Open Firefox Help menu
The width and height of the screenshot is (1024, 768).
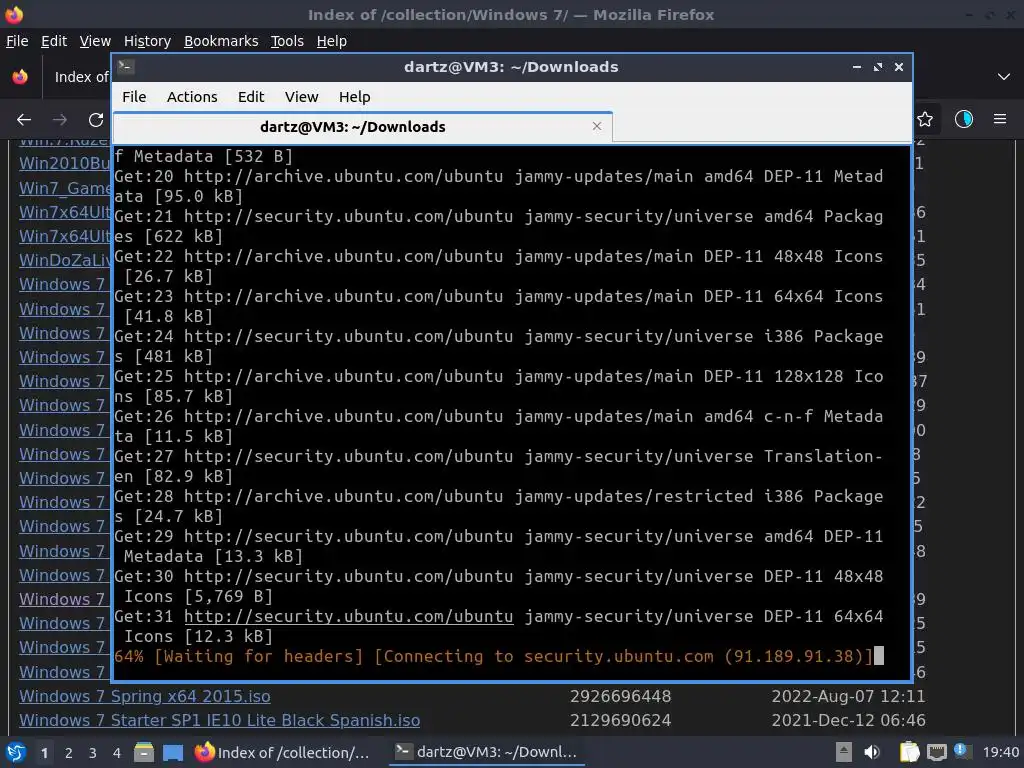click(332, 40)
